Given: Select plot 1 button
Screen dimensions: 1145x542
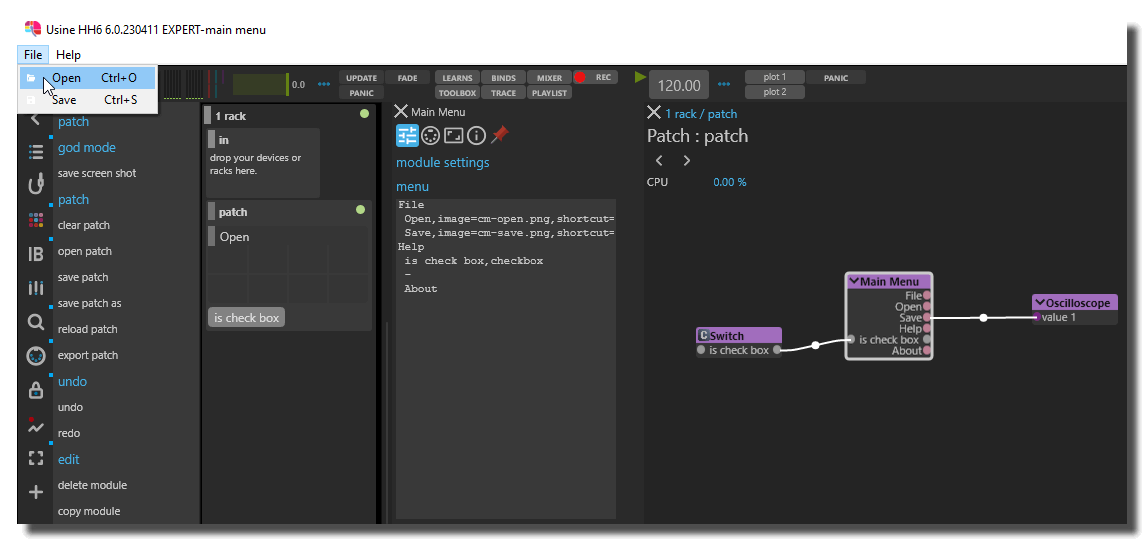Looking at the screenshot, I should pos(775,77).
